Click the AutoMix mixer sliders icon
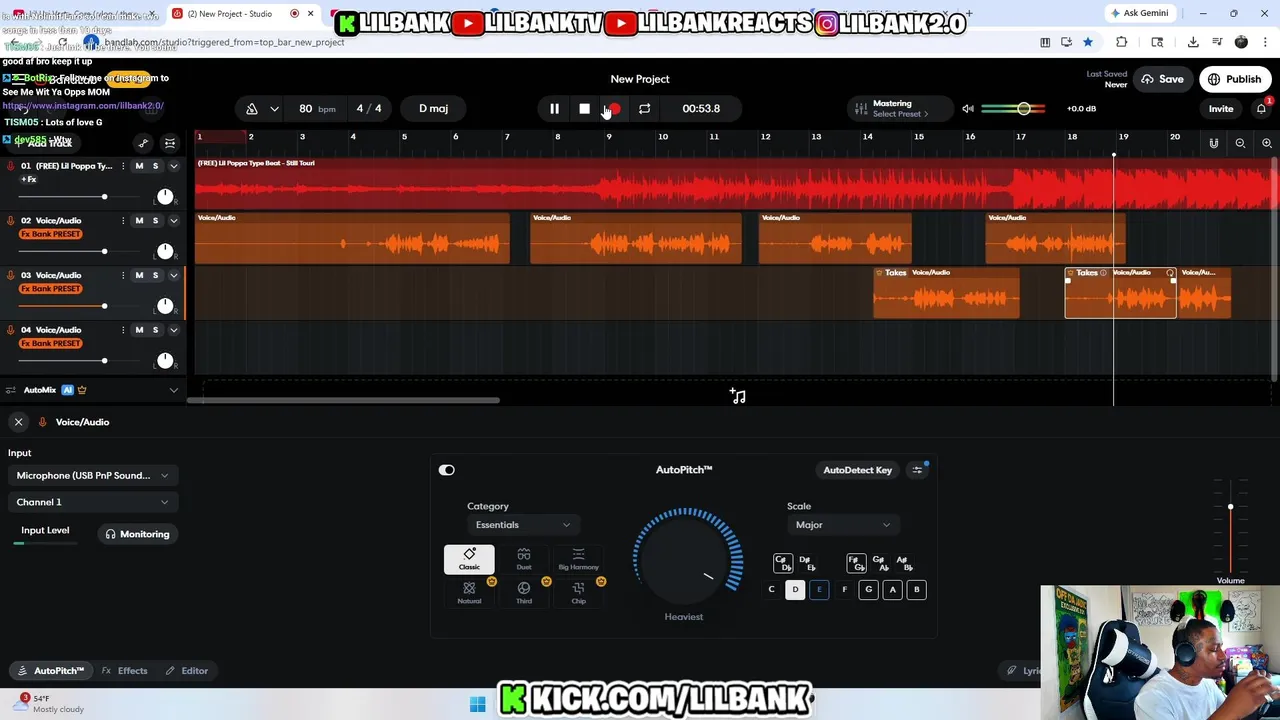The width and height of the screenshot is (1280, 720). tap(10, 390)
